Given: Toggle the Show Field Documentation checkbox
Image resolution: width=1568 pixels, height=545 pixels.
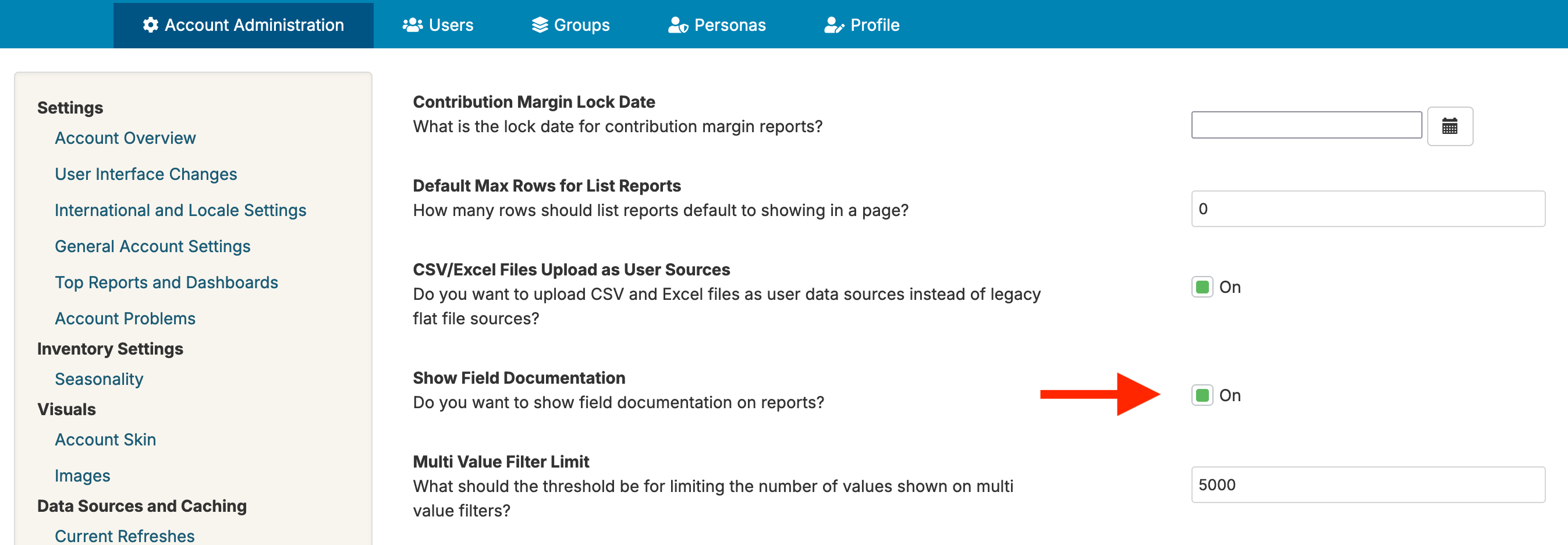Looking at the screenshot, I should click(x=1201, y=395).
